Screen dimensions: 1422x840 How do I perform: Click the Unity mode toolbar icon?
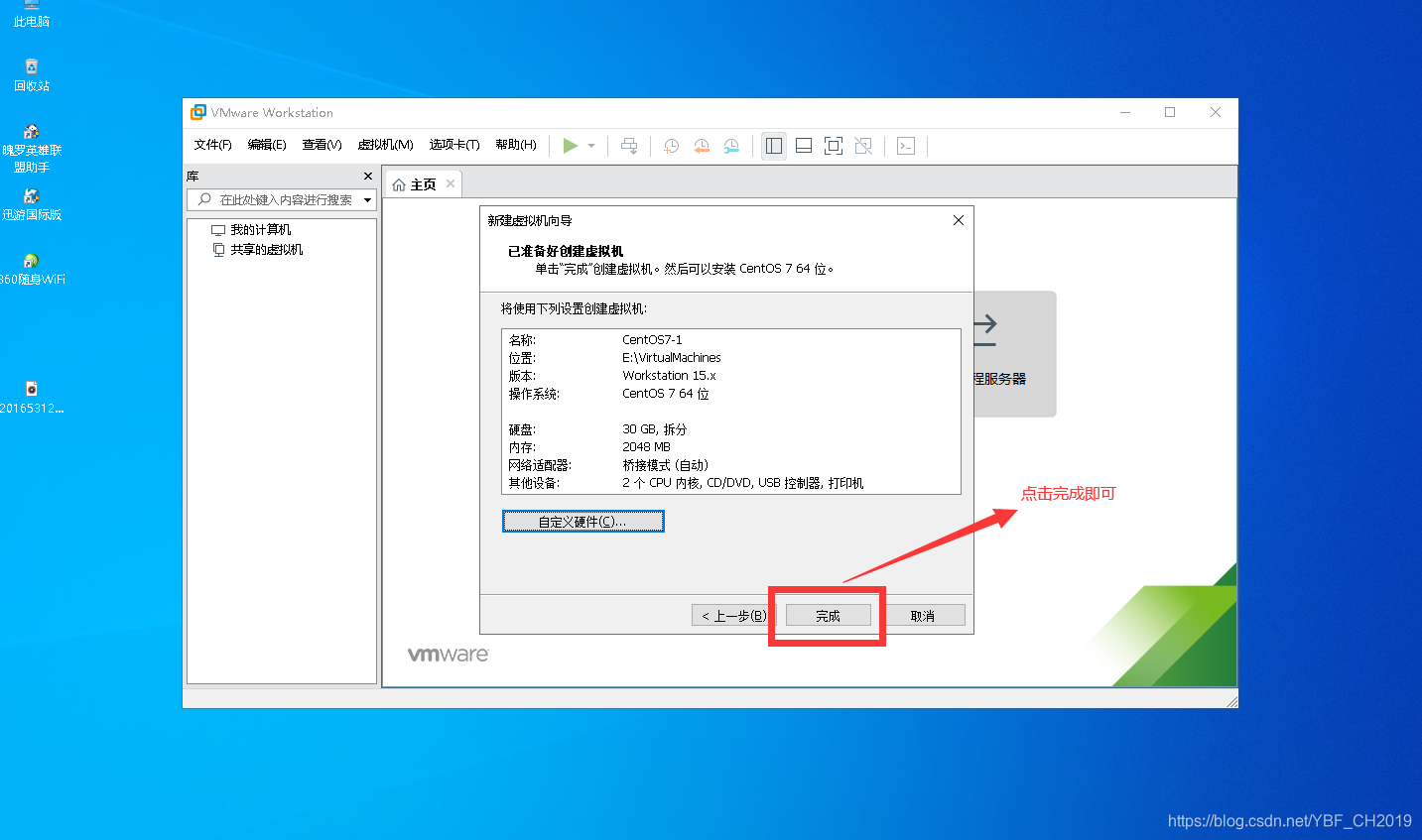(863, 146)
